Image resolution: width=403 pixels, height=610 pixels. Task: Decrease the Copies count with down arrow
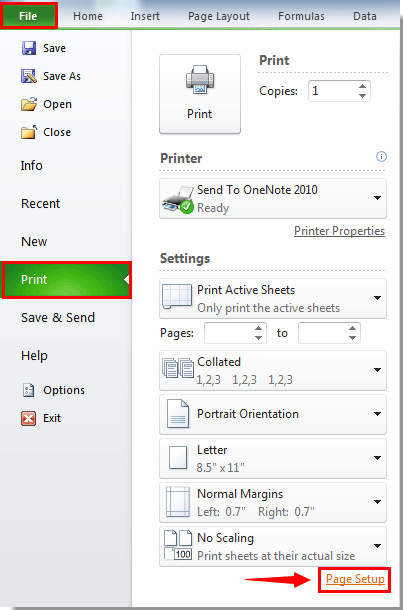(362, 96)
